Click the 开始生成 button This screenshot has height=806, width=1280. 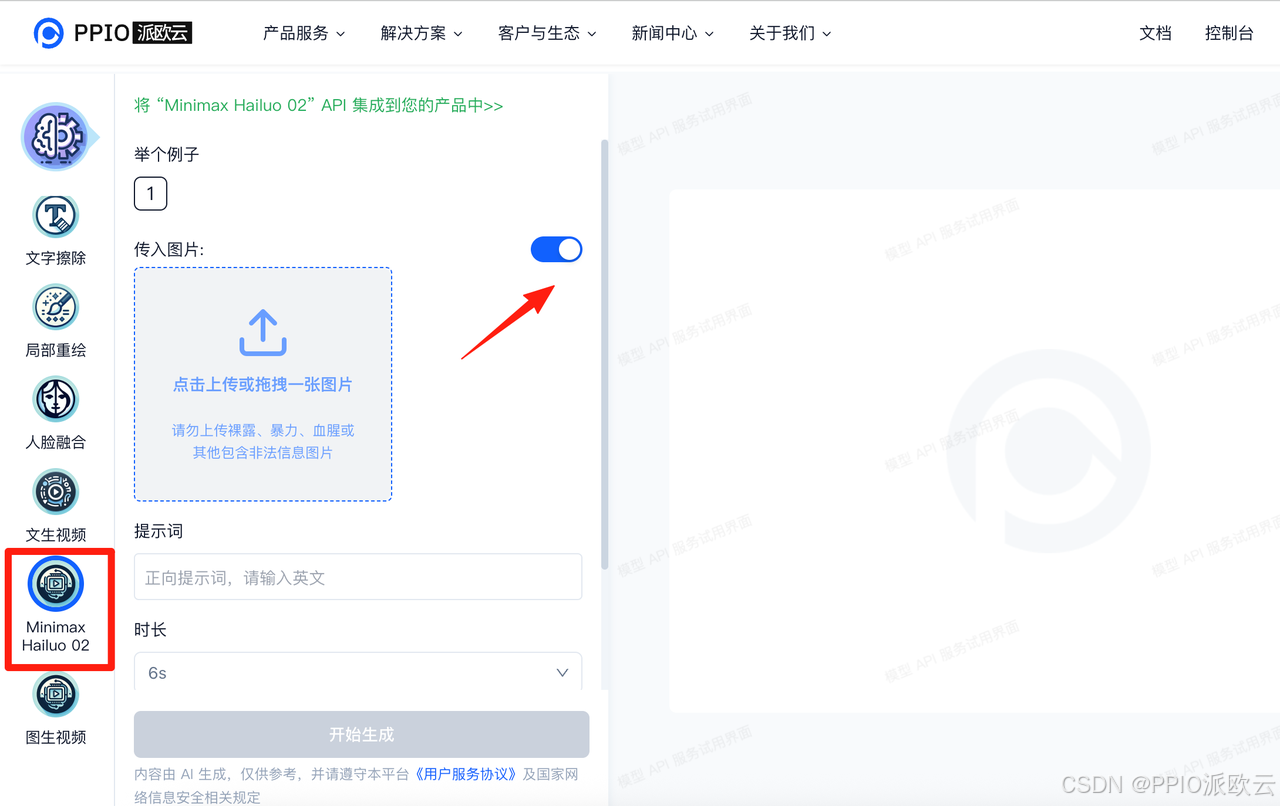coord(360,734)
